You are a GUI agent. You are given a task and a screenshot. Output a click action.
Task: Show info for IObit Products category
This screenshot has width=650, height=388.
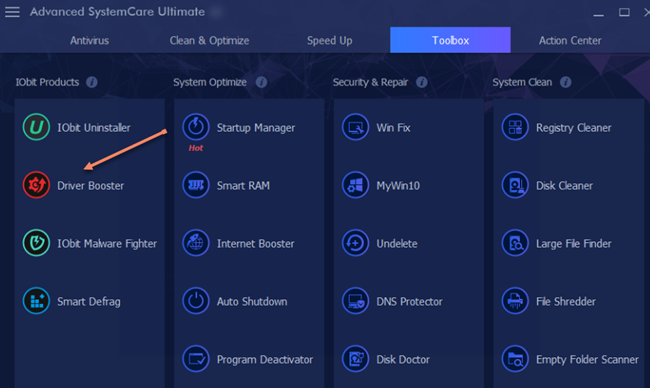click(92, 82)
